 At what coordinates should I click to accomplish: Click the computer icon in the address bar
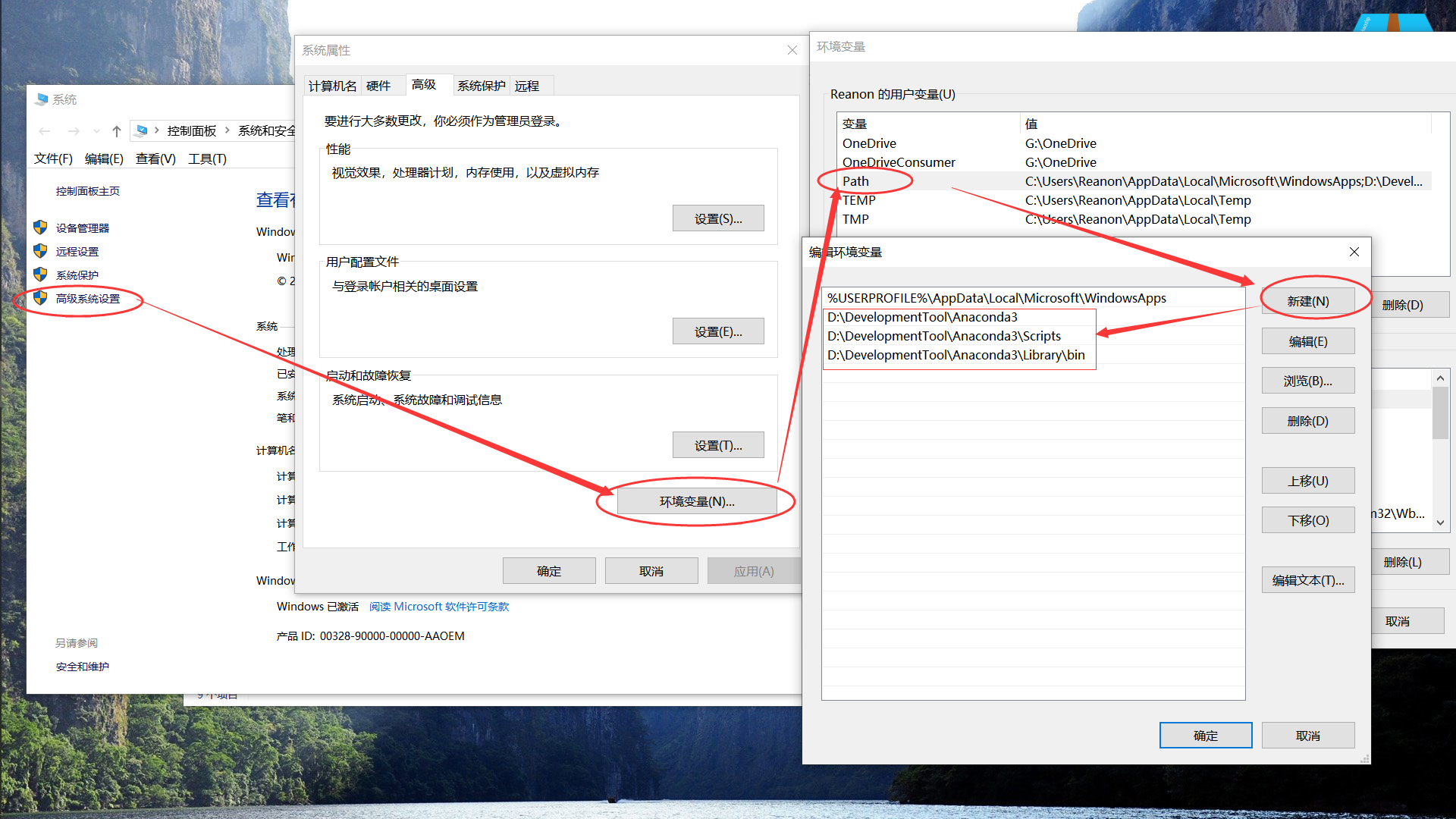point(143,130)
